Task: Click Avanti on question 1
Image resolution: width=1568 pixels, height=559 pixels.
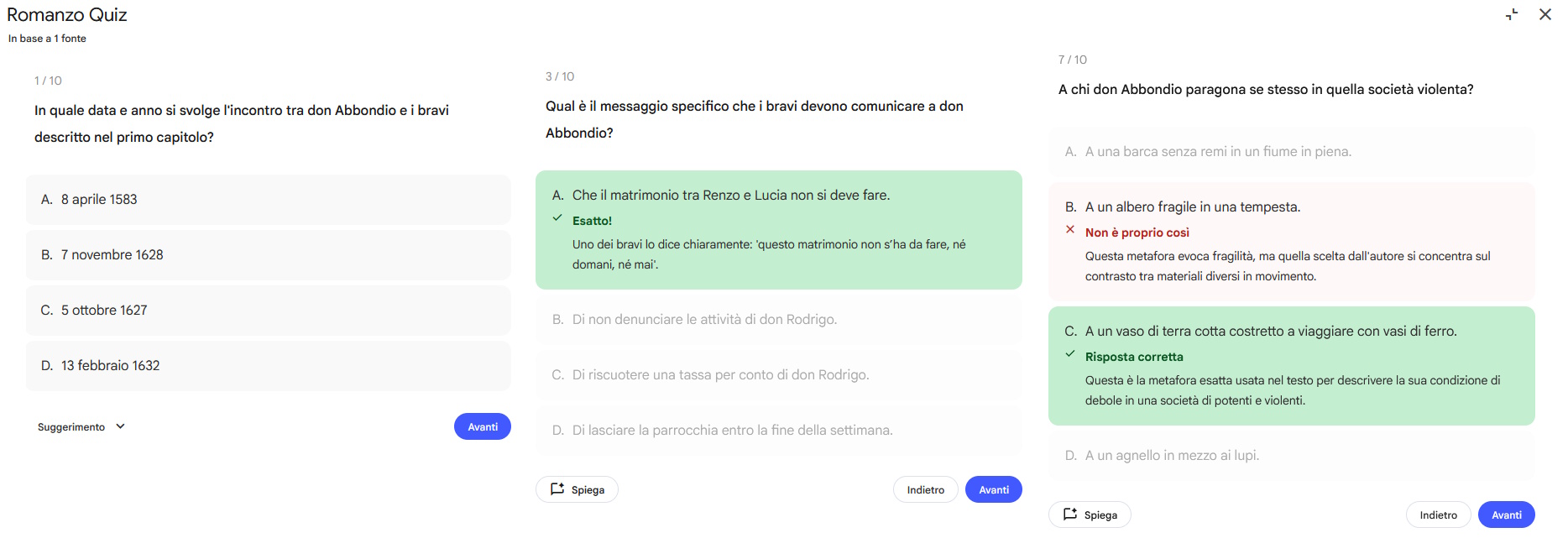Action: tap(482, 426)
